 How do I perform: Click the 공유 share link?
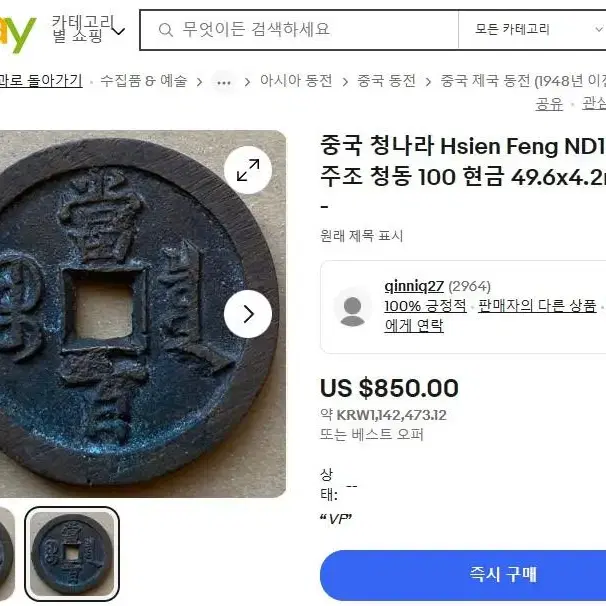click(549, 104)
